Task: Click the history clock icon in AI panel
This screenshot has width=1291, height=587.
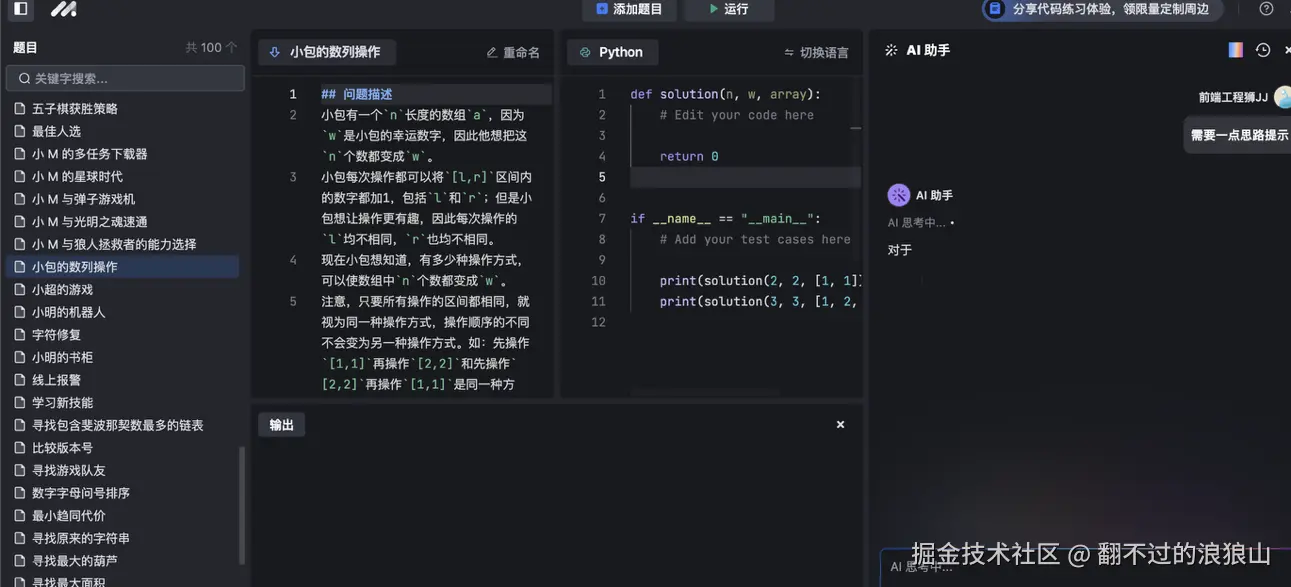Action: [x=1261, y=49]
